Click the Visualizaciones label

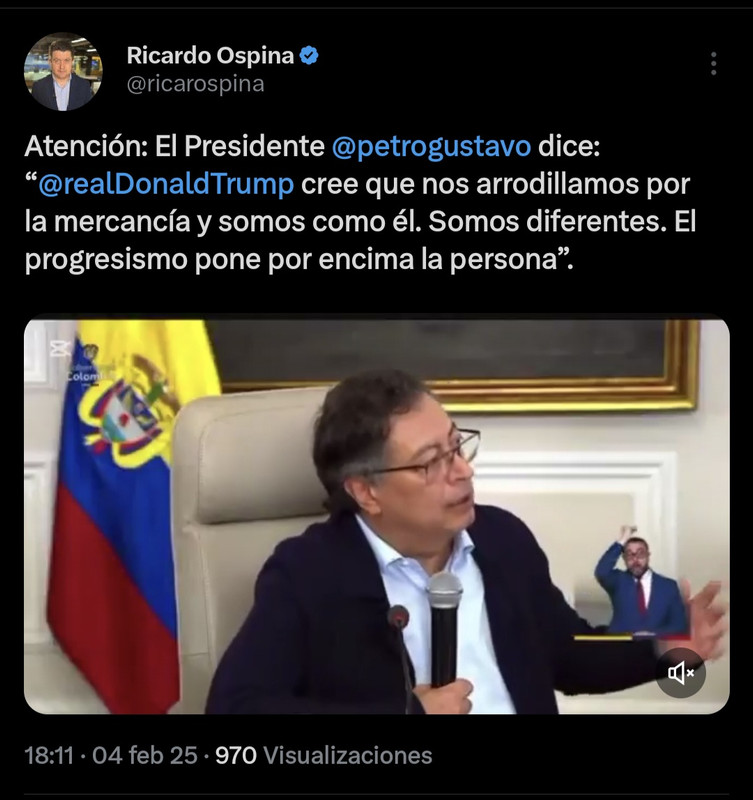pyautogui.click(x=347, y=755)
